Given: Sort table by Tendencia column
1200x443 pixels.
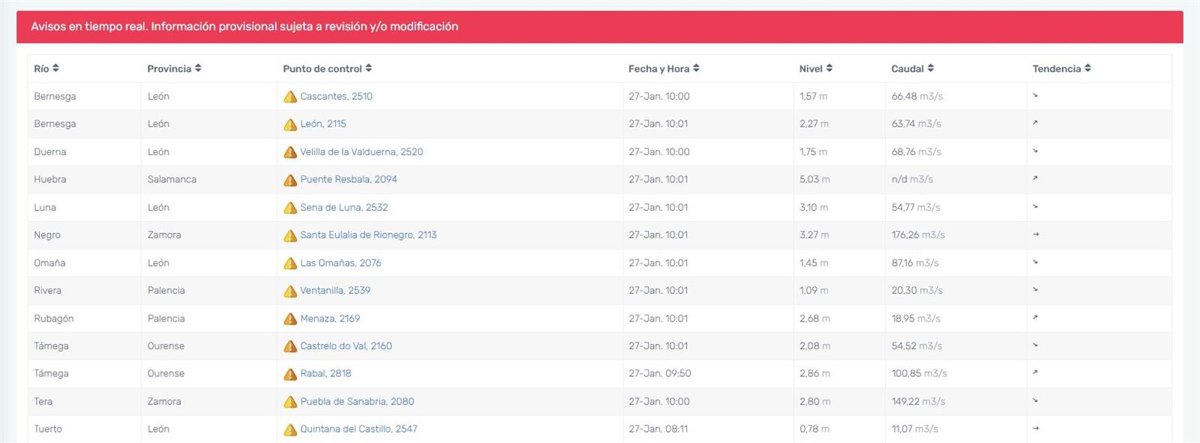Looking at the screenshot, I should coord(1061,69).
